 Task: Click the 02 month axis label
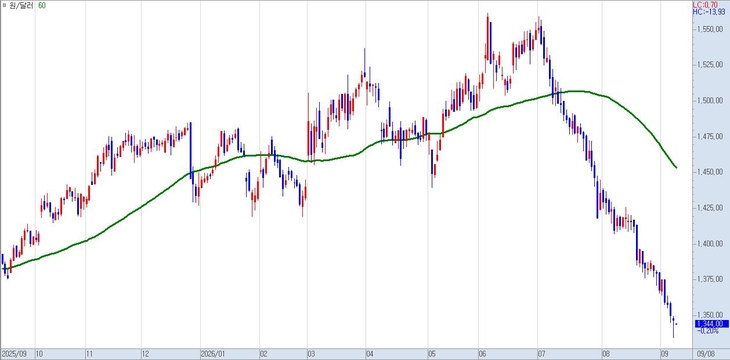263,353
